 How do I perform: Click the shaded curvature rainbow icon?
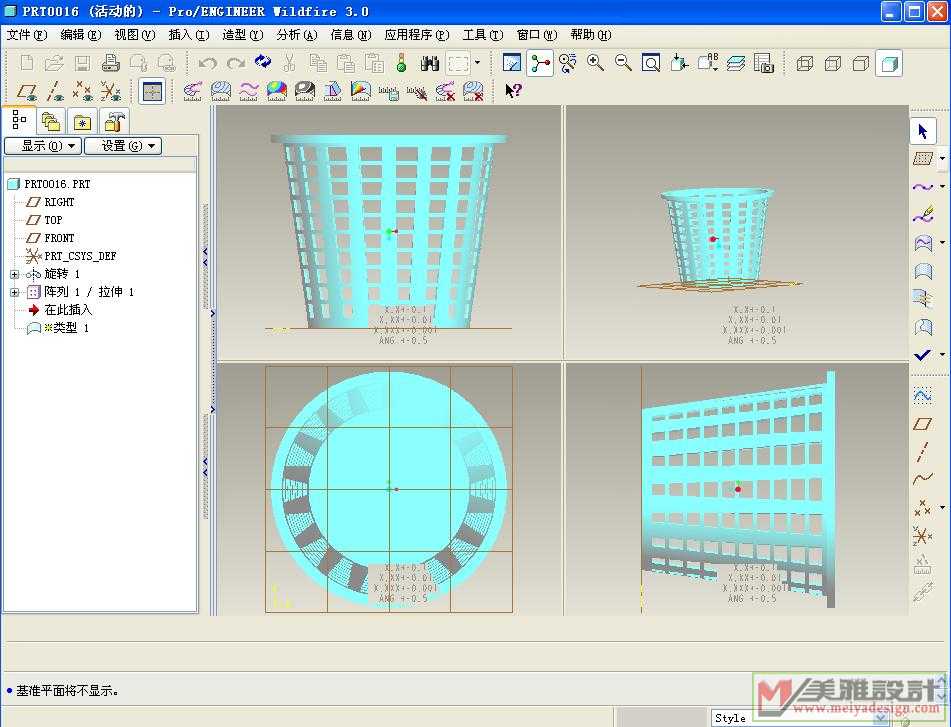[x=277, y=91]
